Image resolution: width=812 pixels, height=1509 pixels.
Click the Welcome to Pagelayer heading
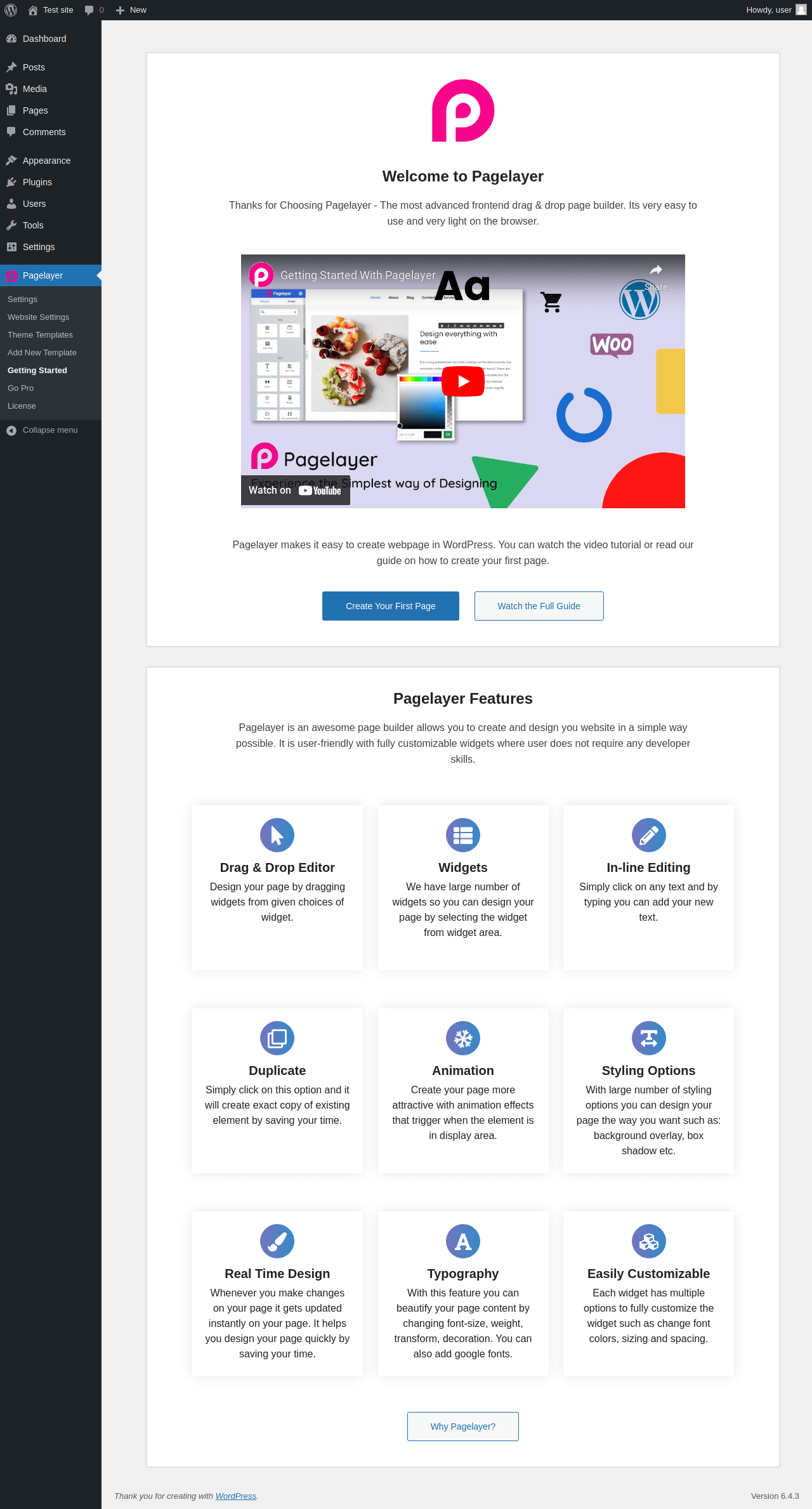pos(463,176)
